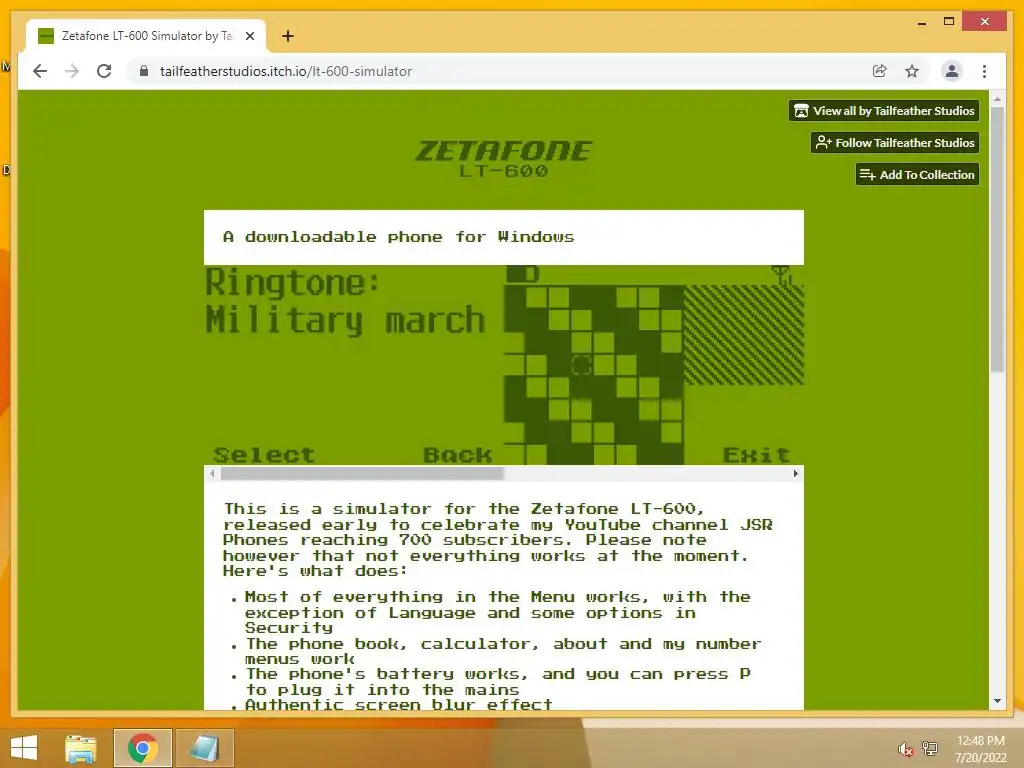Click the Select softkey on the phone screen
Image resolution: width=1024 pixels, height=768 pixels.
[264, 455]
